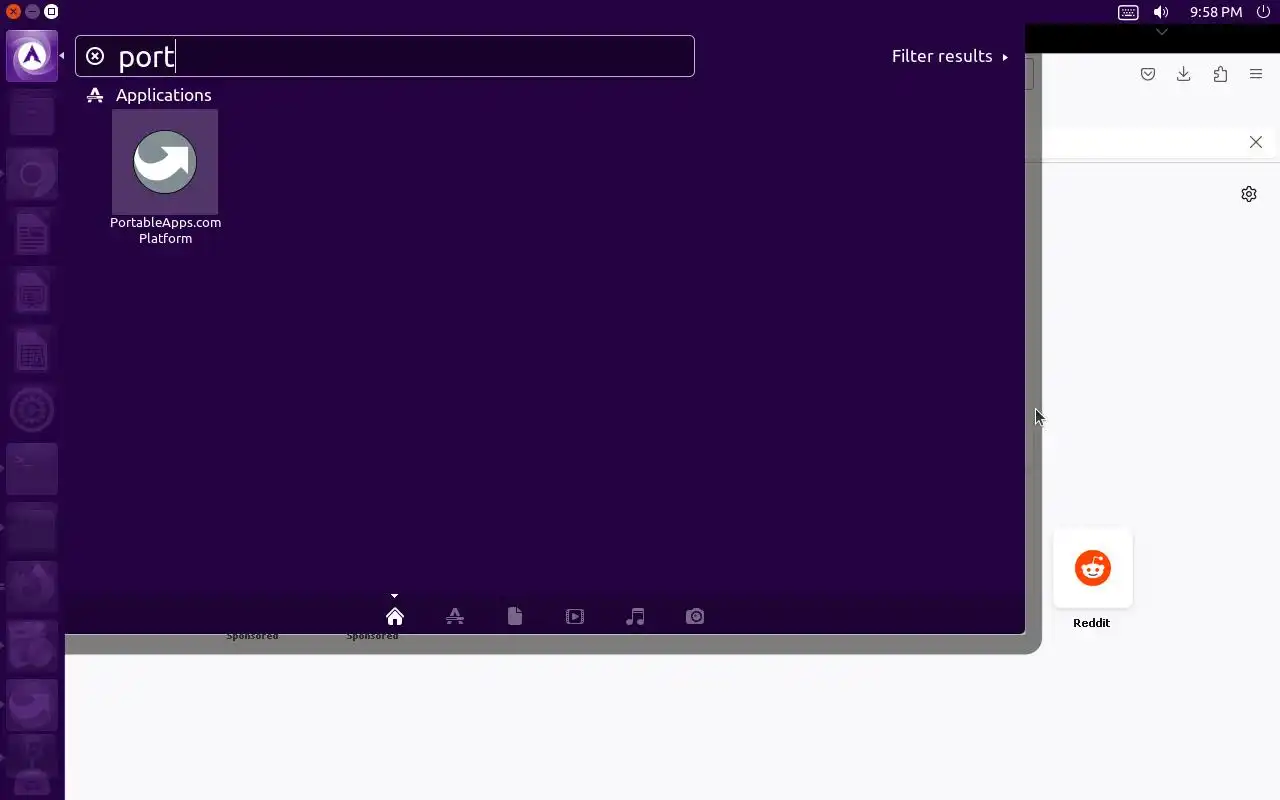Open LibreOffice Calc from the launcher
This screenshot has width=1280, height=800.
click(x=32, y=352)
